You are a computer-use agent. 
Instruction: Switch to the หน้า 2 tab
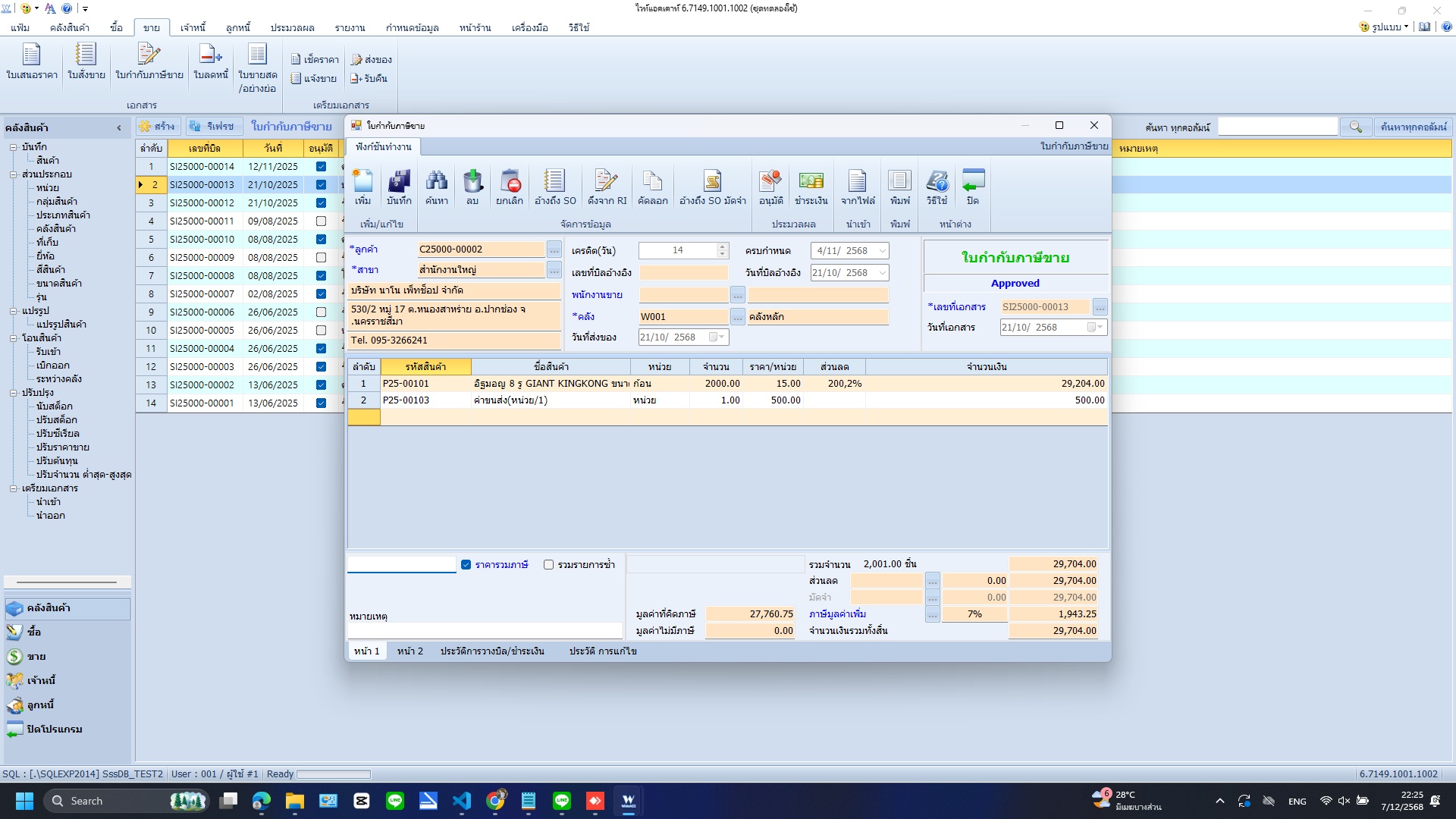click(409, 651)
